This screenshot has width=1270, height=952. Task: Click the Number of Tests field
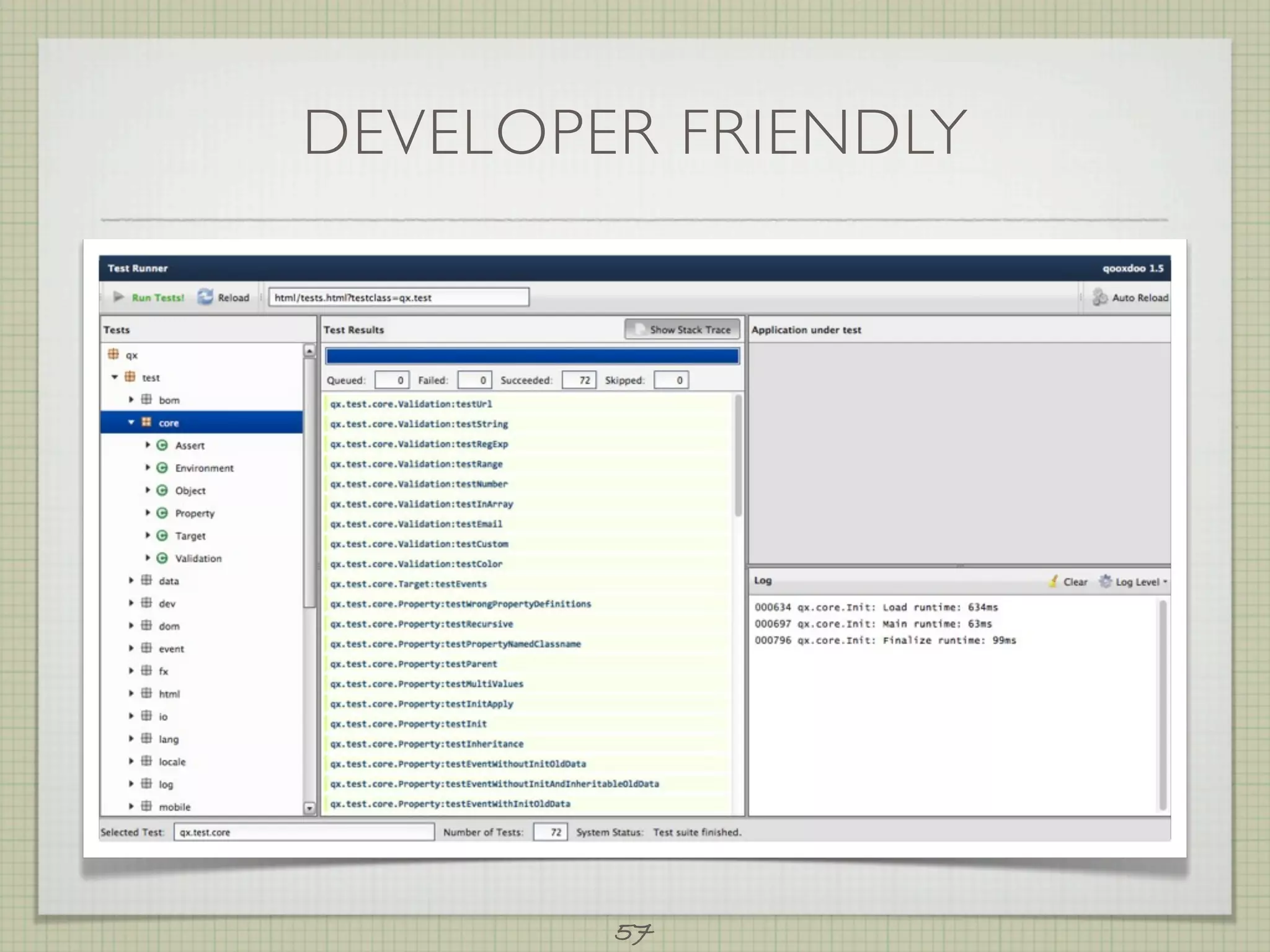pyautogui.click(x=550, y=832)
